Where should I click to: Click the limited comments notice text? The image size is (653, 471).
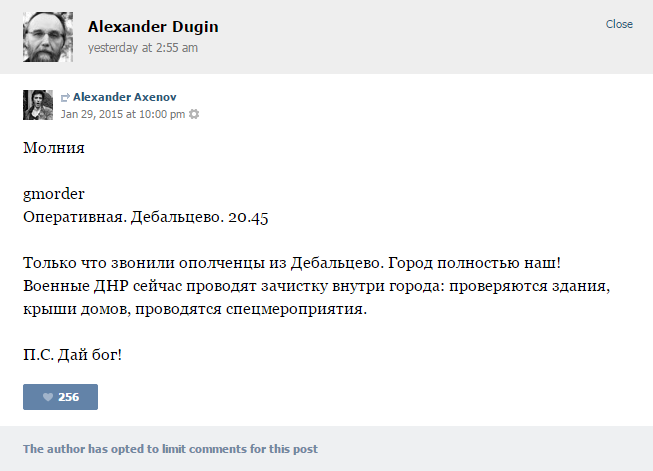[170, 449]
